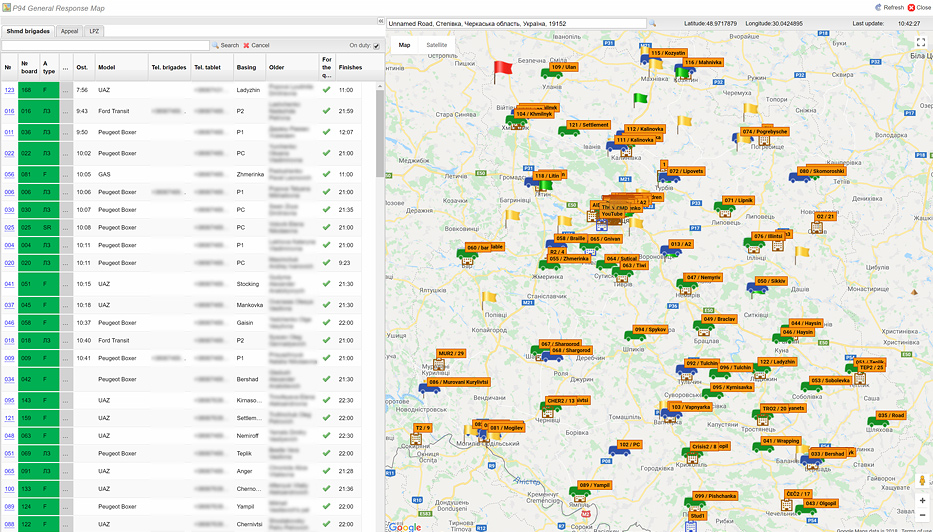
Task: Zoom in on the map
Action: pyautogui.click(x=922, y=500)
